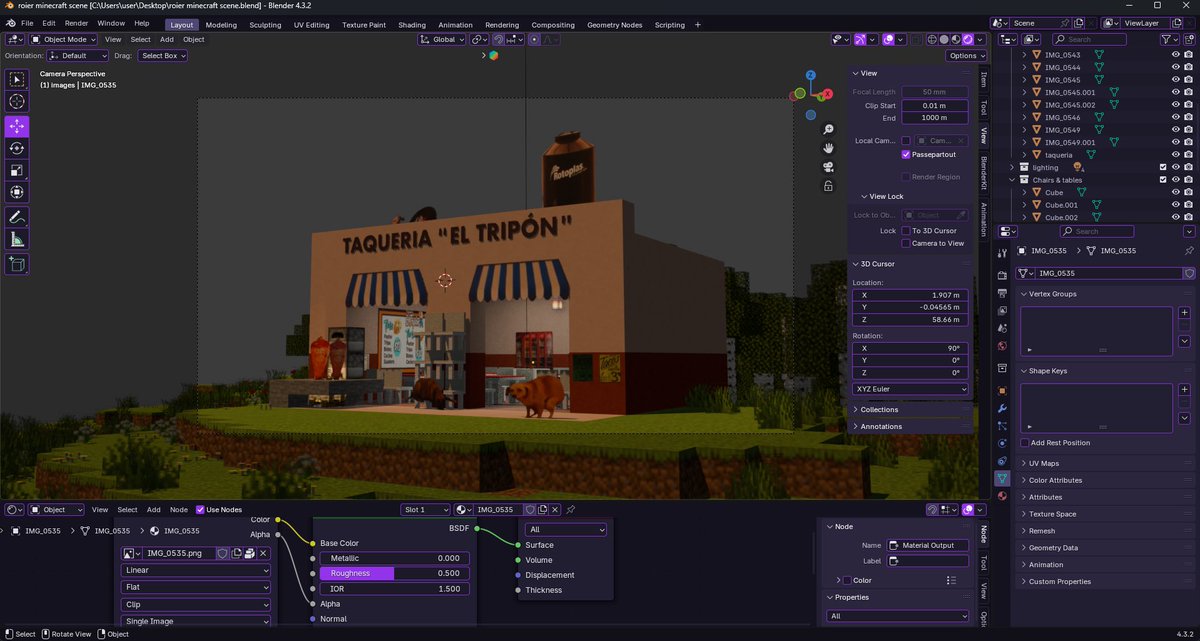The width and height of the screenshot is (1200, 641).
Task: Activate the 3D Cursor tool
Action: (17, 102)
